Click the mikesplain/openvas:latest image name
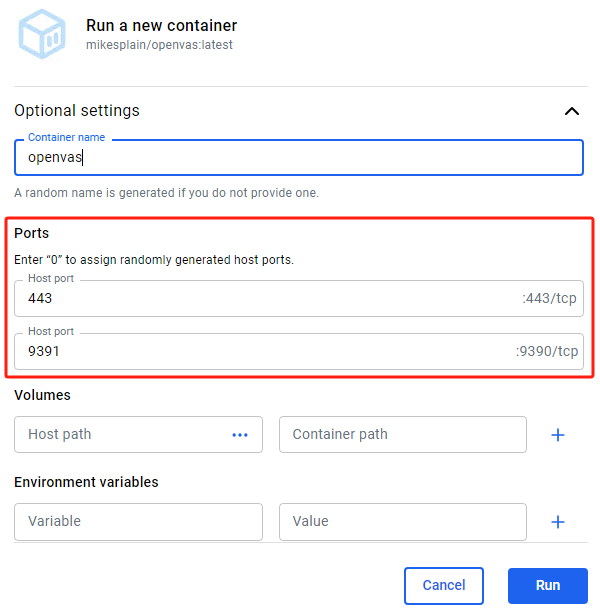 tap(159, 46)
